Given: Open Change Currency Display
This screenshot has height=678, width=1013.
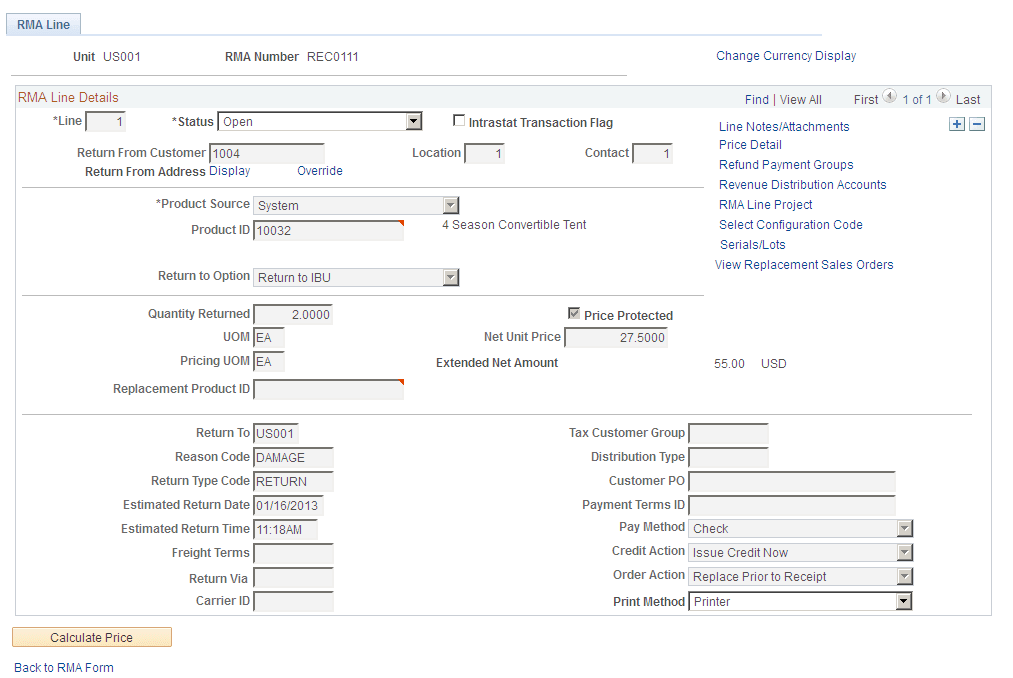Looking at the screenshot, I should (x=785, y=56).
